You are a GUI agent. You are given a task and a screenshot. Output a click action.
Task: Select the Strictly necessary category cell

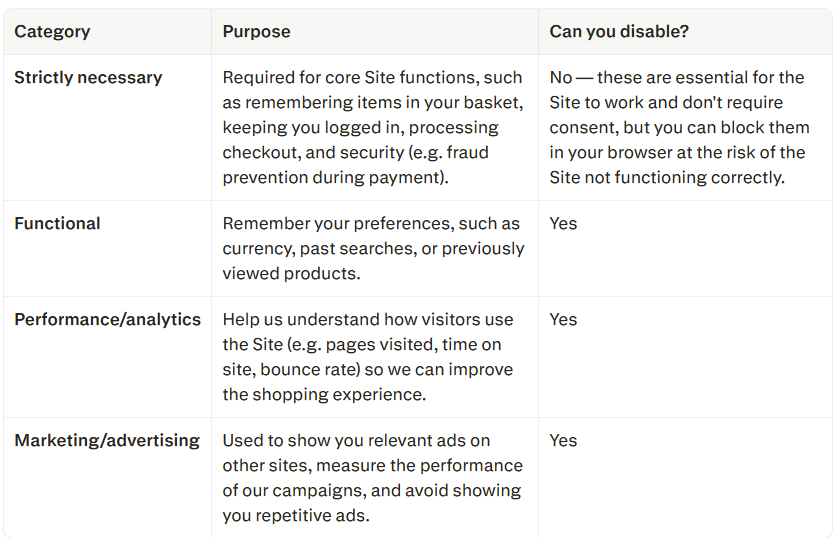(88, 78)
